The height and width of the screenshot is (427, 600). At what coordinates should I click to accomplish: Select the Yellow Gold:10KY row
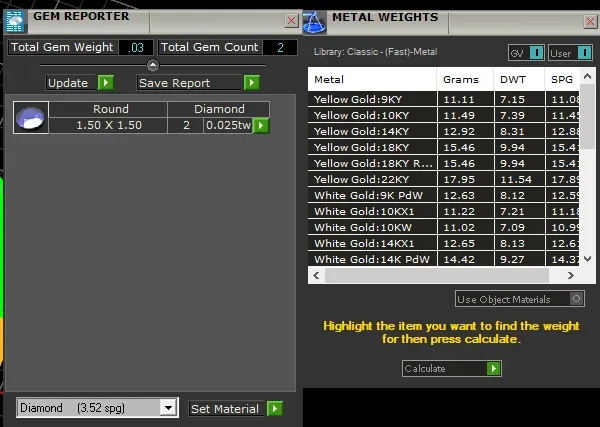coord(444,116)
